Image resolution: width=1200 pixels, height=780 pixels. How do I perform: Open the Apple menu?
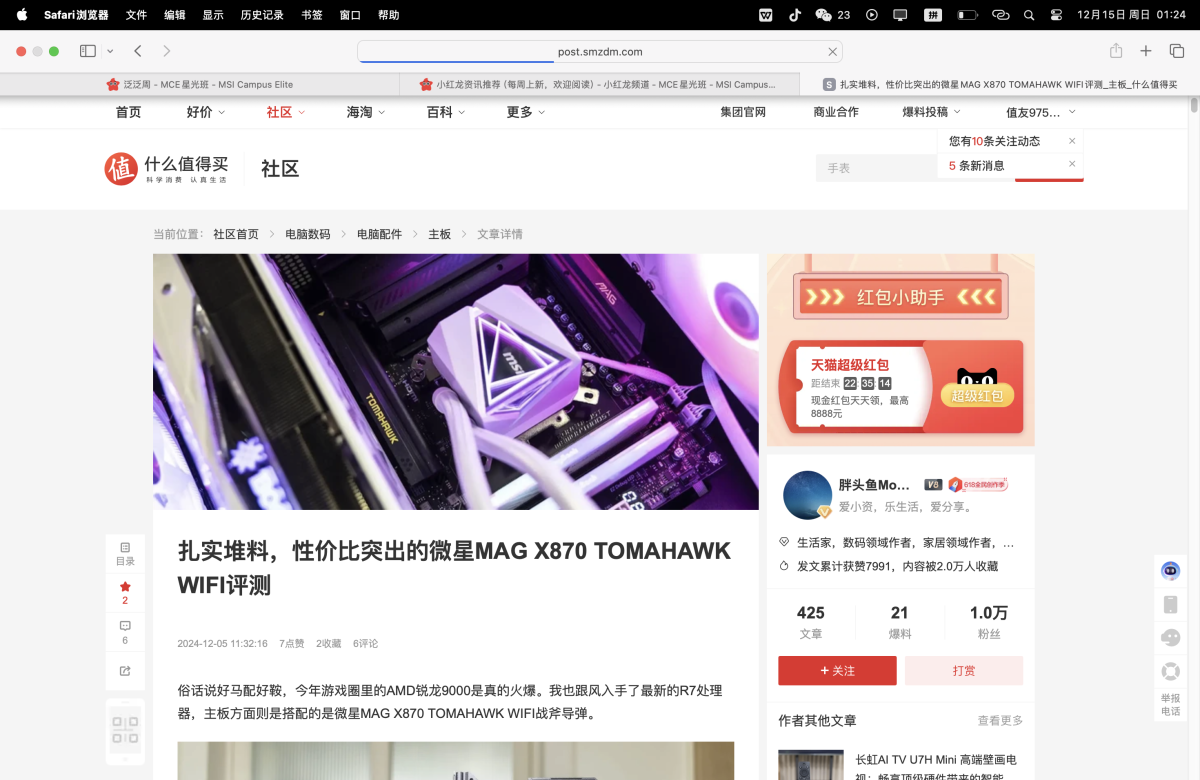coord(22,15)
